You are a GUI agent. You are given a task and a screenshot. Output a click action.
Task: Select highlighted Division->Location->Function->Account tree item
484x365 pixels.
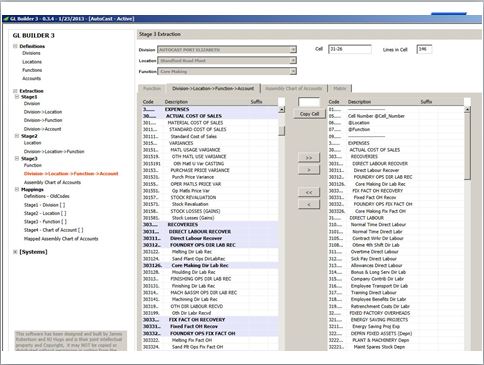pyautogui.click(x=71, y=174)
